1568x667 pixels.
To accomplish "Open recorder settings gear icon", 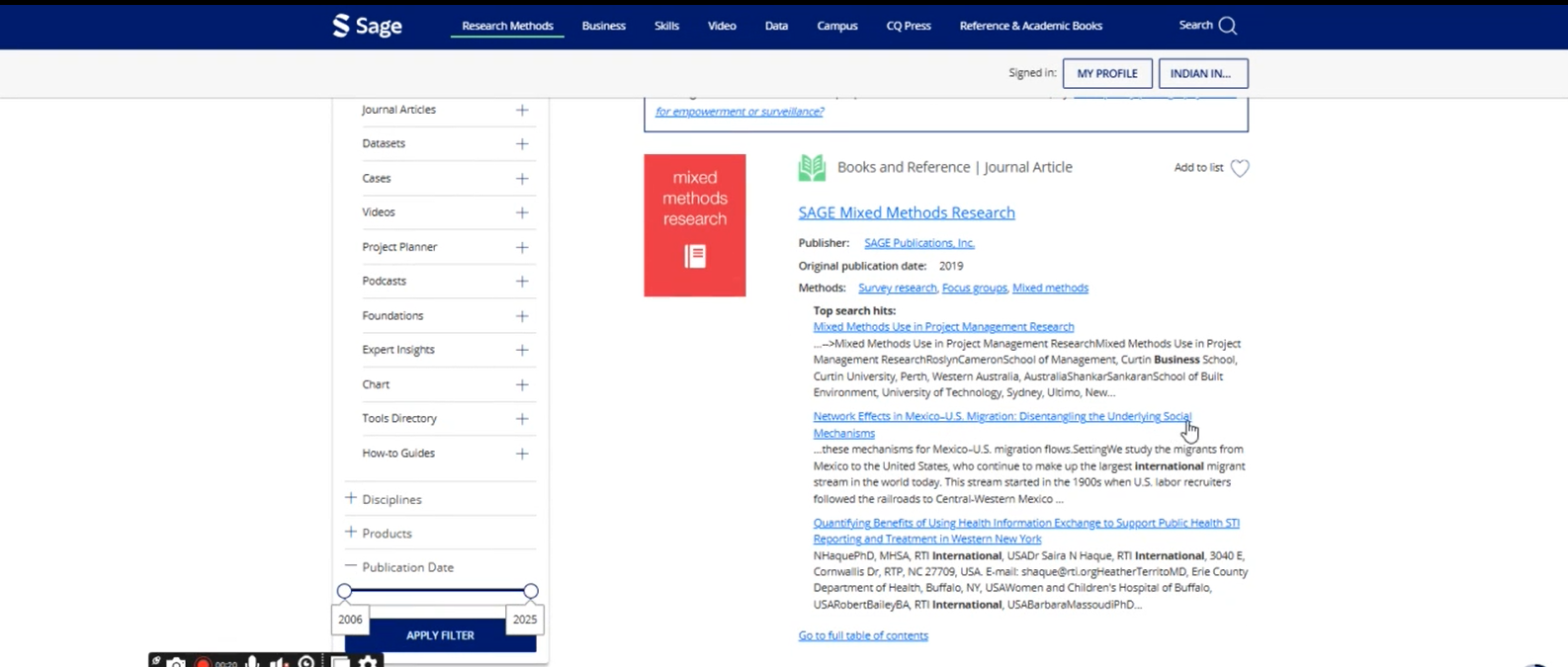I will coord(369,662).
